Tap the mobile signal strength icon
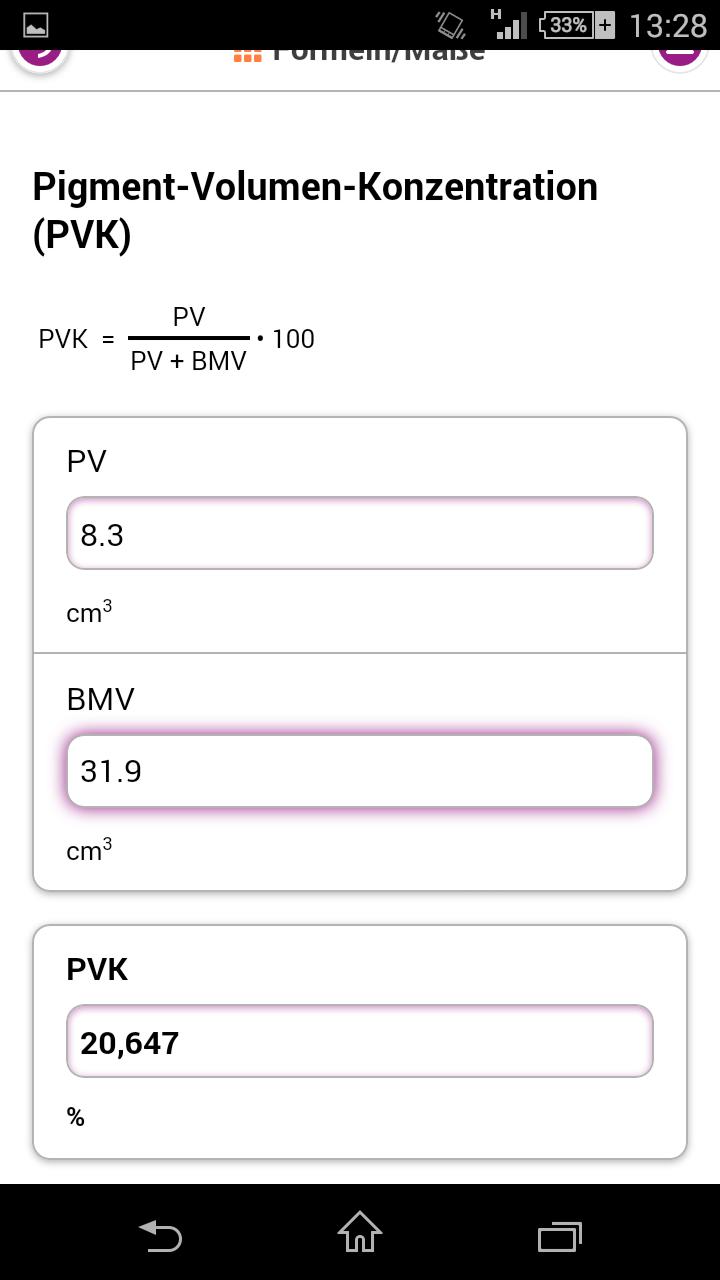This screenshot has width=720, height=1280. [509, 25]
